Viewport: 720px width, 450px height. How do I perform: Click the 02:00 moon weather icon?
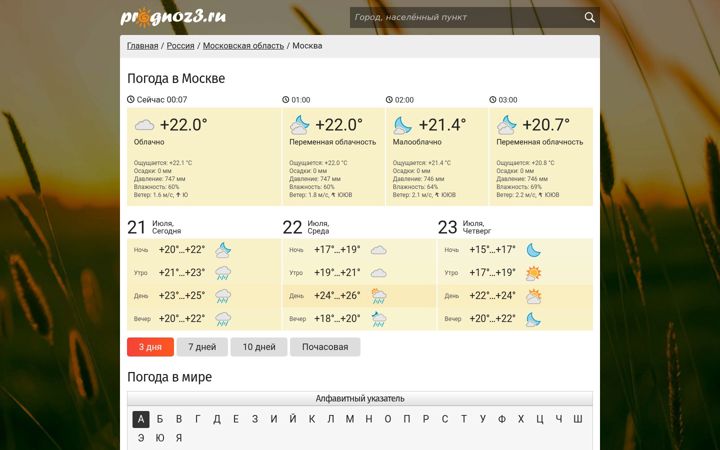coord(403,125)
